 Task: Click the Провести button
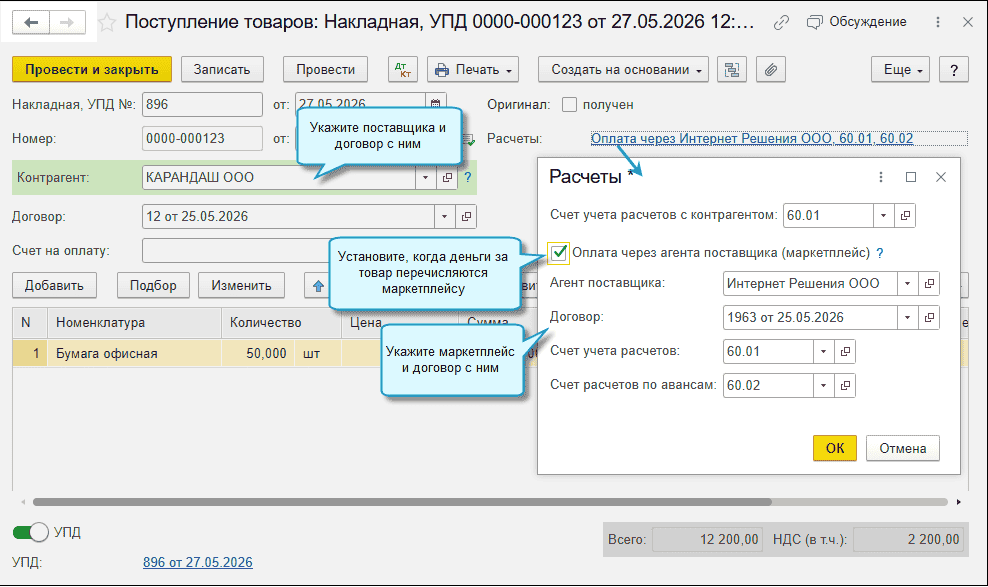point(325,69)
